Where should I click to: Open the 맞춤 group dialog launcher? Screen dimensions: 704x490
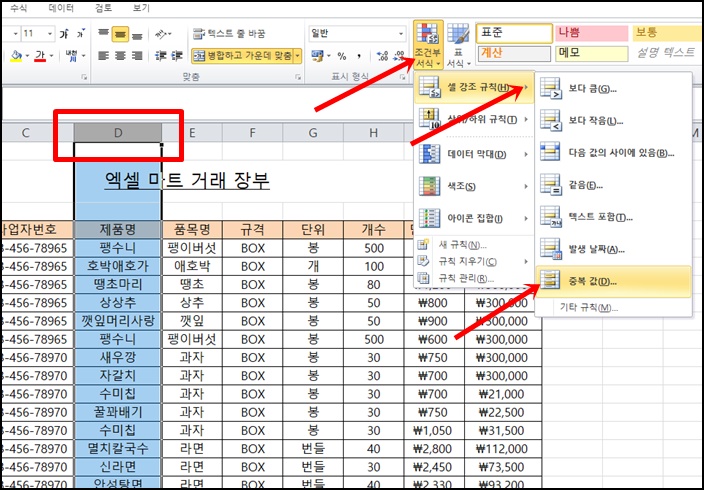pyautogui.click(x=298, y=77)
